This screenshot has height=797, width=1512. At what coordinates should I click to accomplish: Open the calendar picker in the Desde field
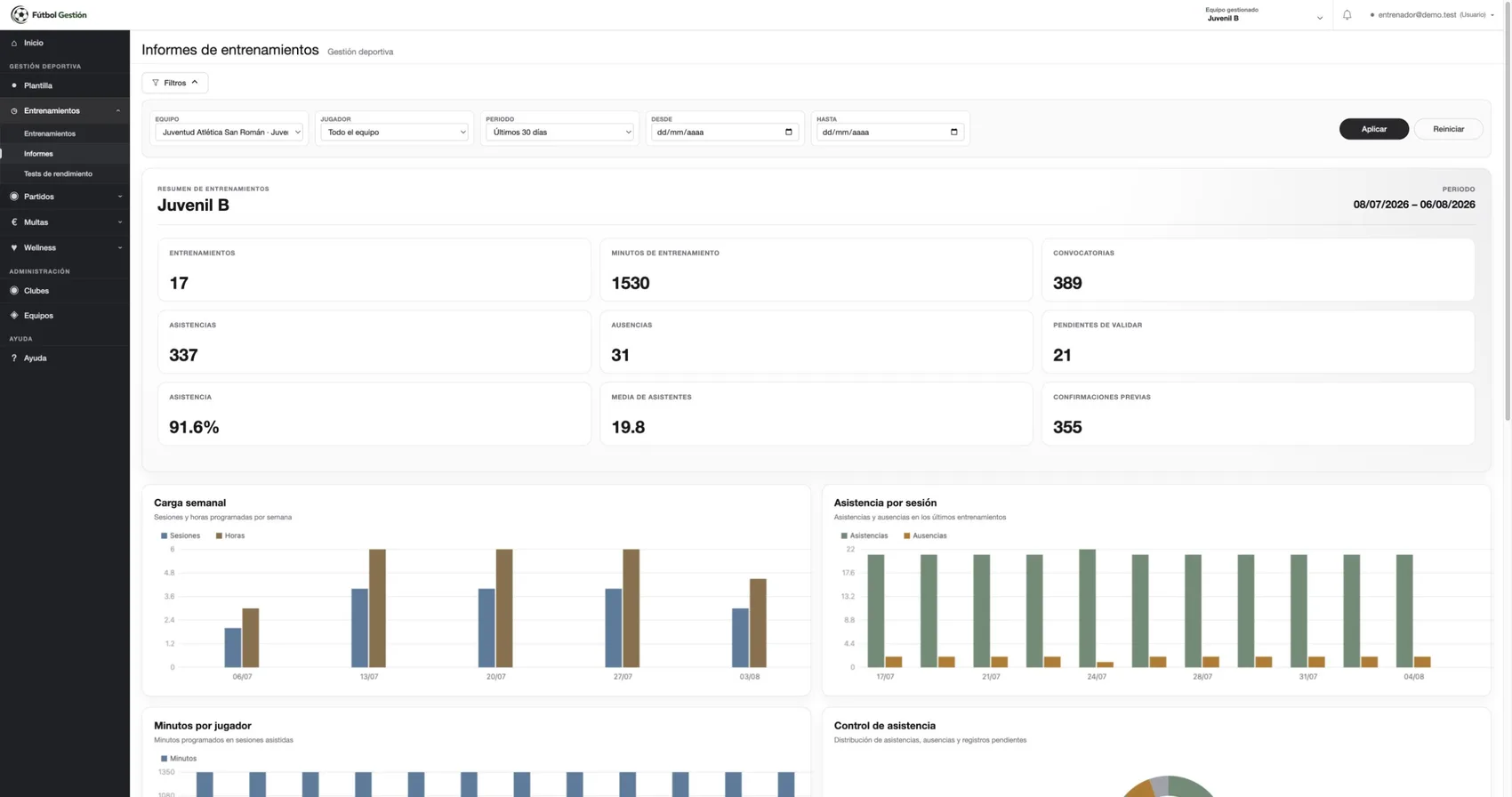788,133
